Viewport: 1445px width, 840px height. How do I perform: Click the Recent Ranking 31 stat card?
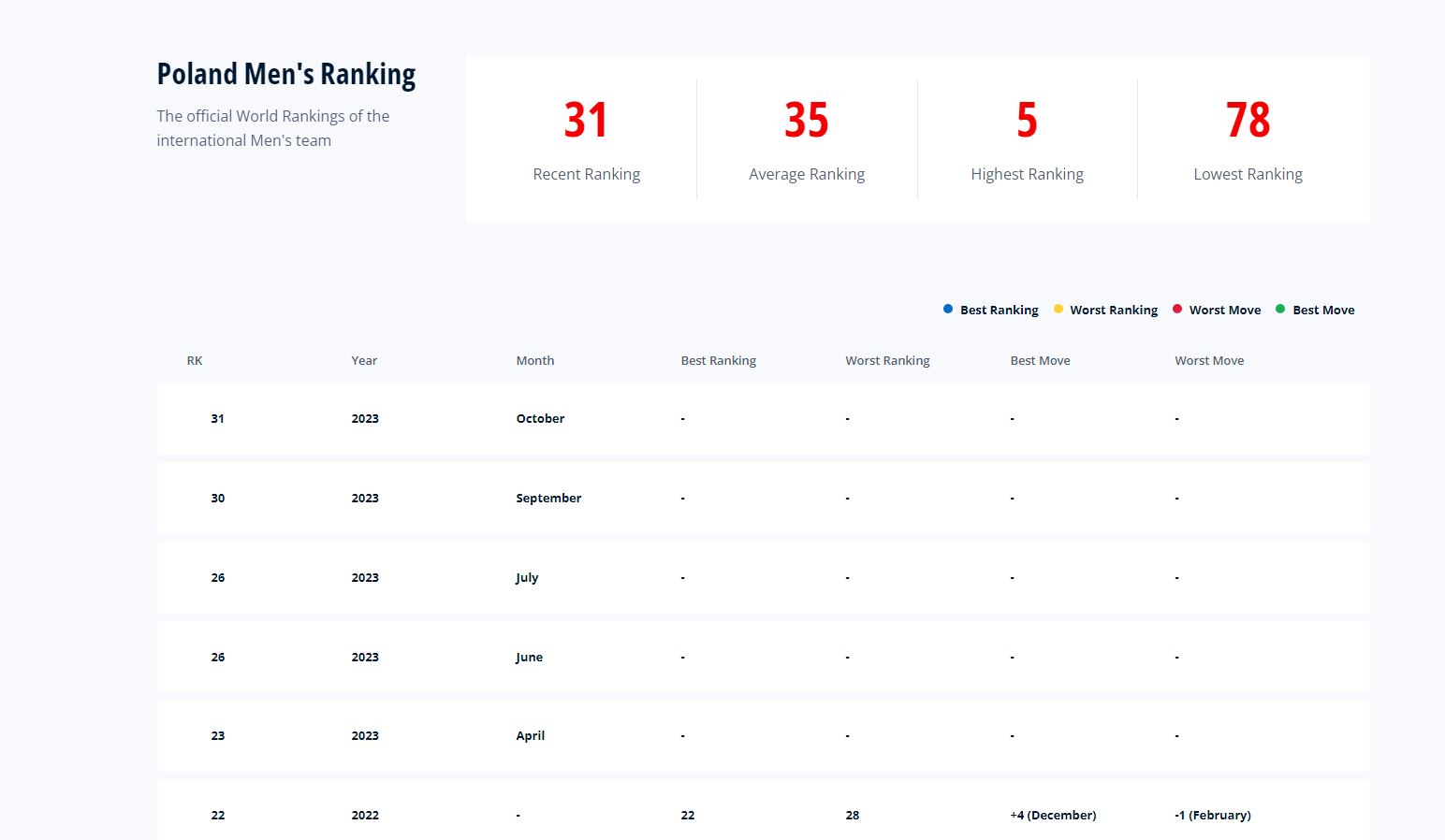pyautogui.click(x=586, y=138)
